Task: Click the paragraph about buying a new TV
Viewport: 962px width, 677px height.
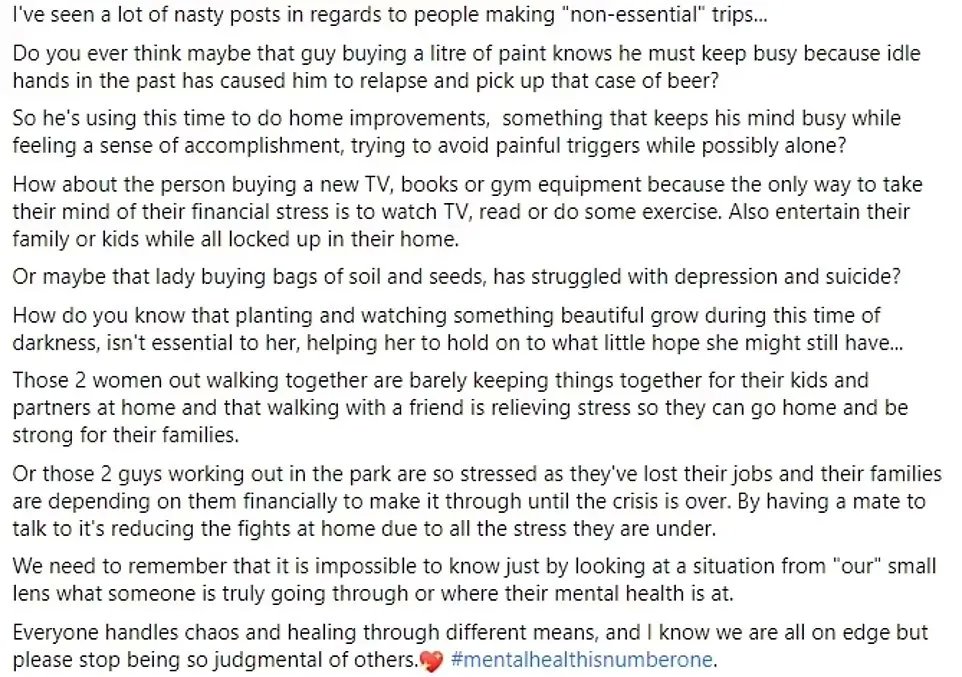Action: point(467,211)
